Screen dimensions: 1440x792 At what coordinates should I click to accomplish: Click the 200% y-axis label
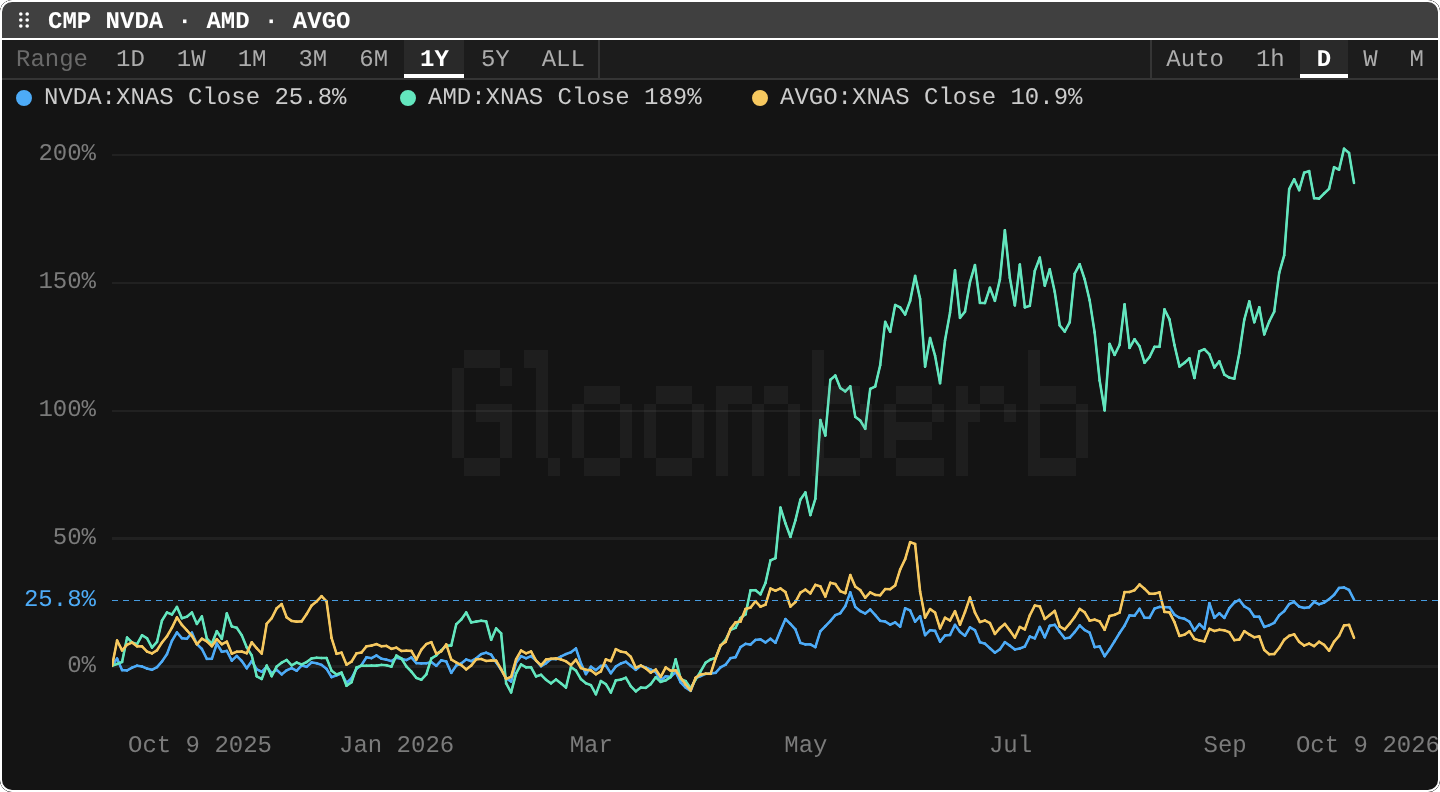[68, 154]
